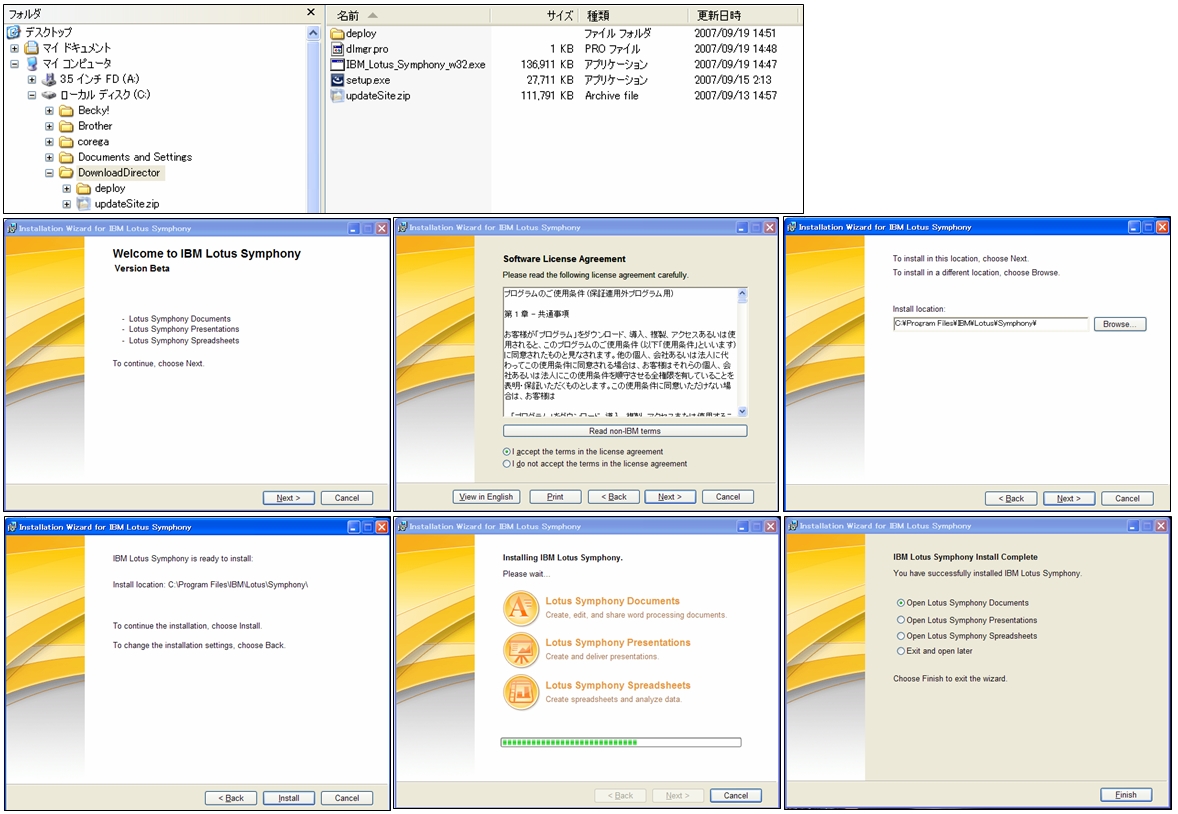Click the Install location path field
This screenshot has width=1178, height=814.
[x=990, y=324]
